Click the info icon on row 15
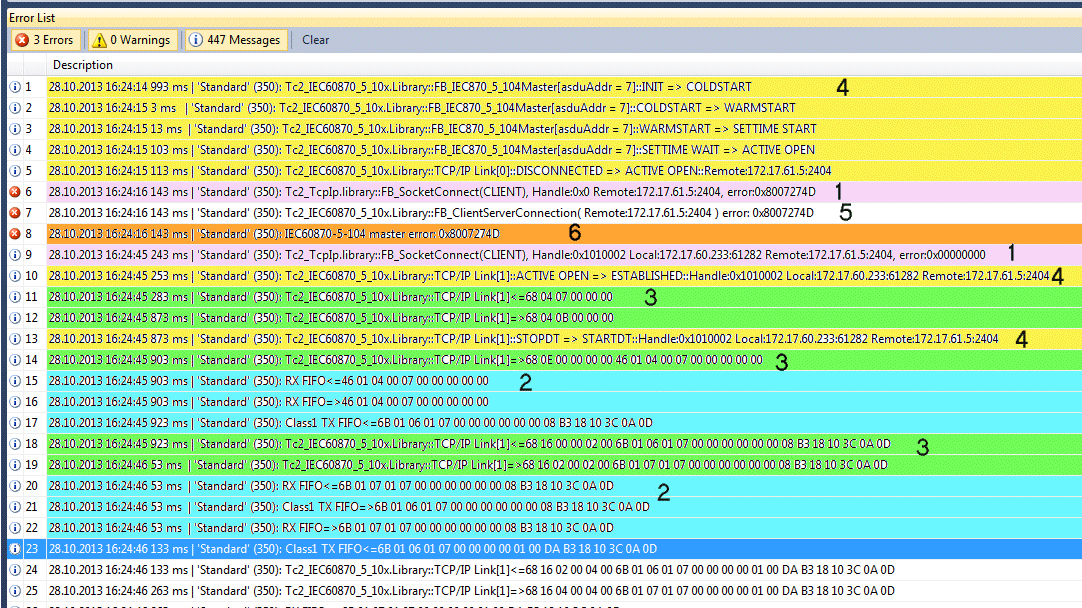The width and height of the screenshot is (1082, 608). pos(14,381)
